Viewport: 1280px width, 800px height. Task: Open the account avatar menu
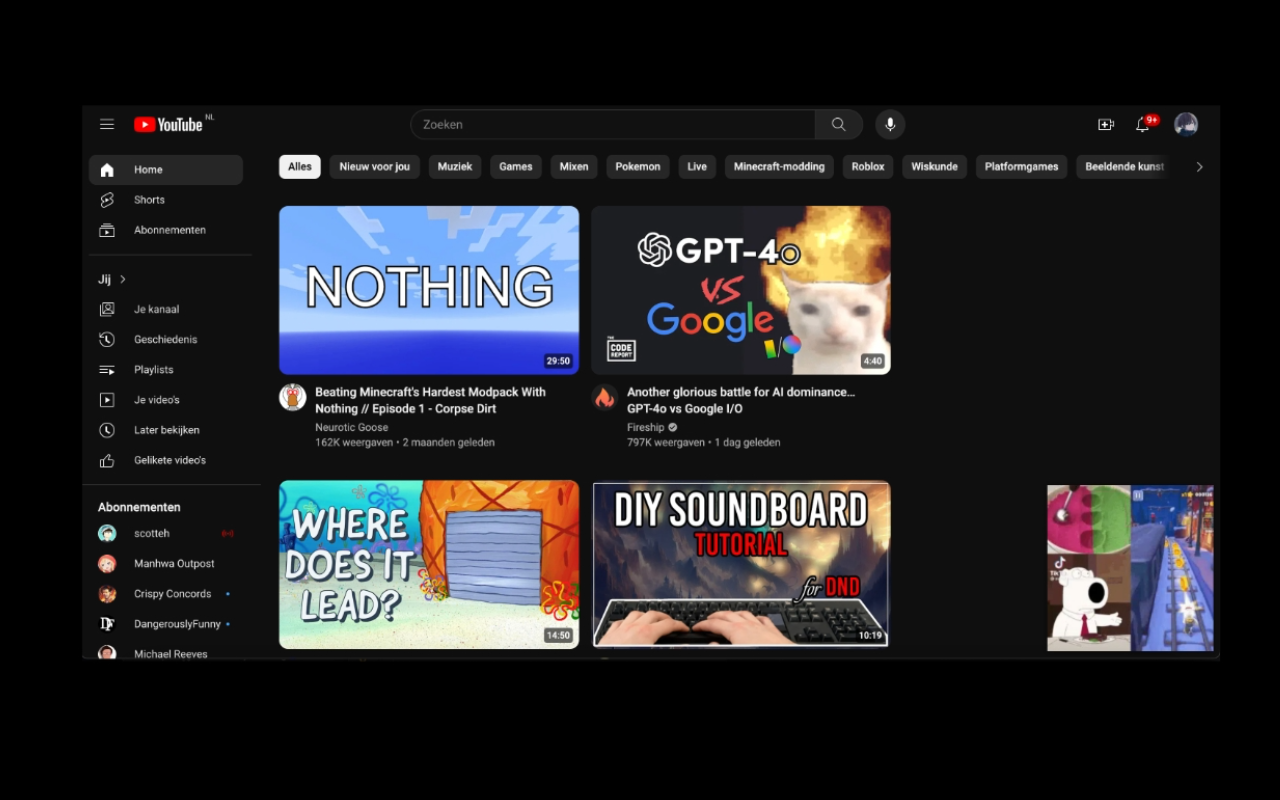(x=1186, y=124)
